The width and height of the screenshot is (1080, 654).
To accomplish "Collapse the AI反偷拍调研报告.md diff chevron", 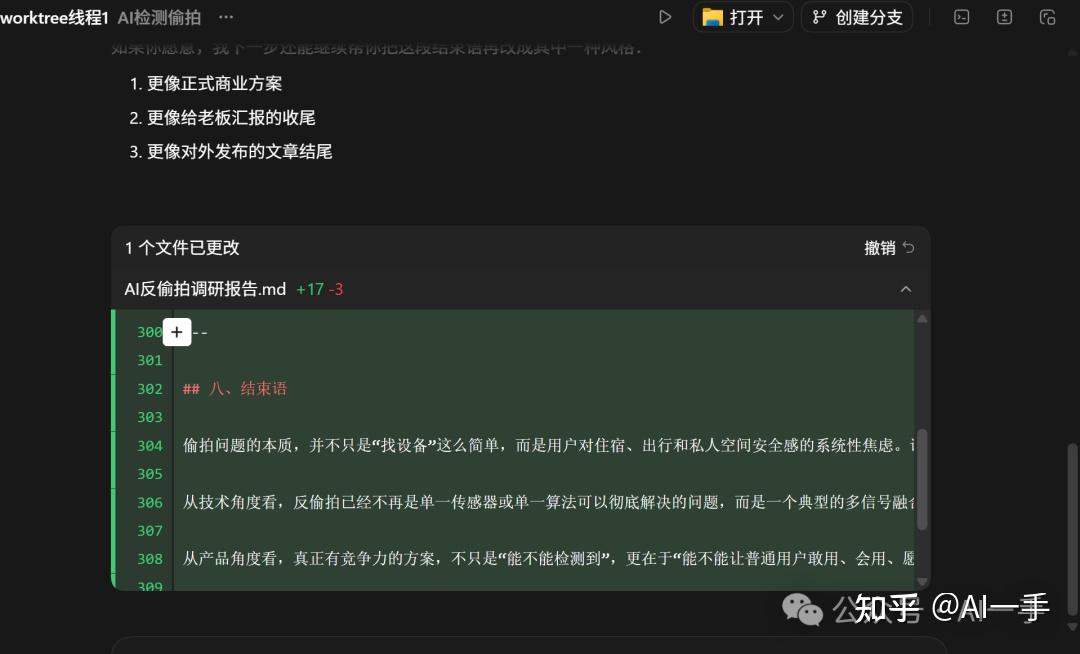I will pyautogui.click(x=906, y=289).
